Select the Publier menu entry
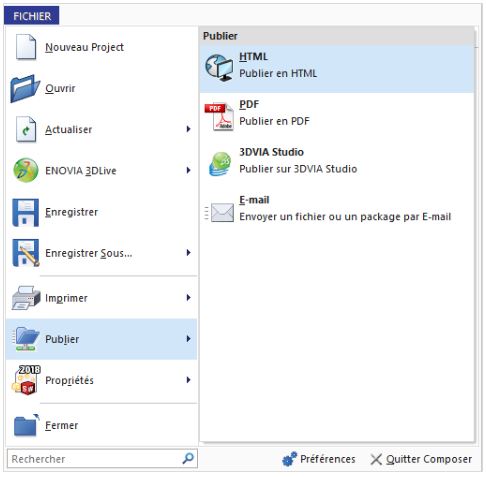Screen dimensions: 486x477 click(101, 339)
